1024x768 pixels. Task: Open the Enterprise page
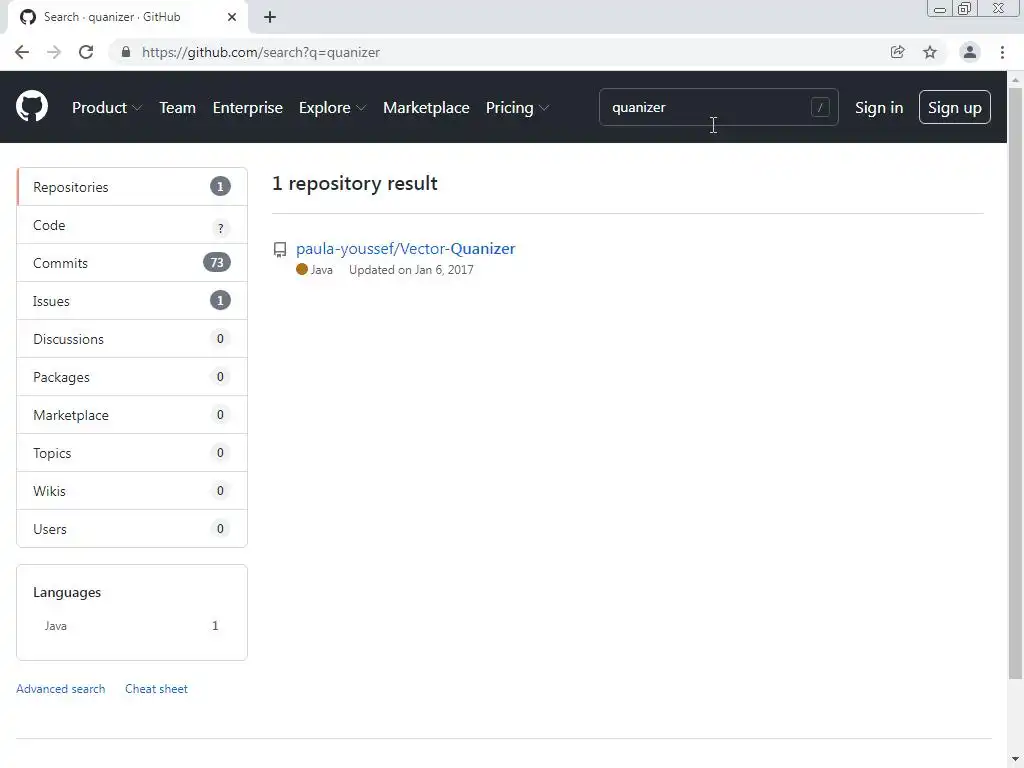tap(248, 108)
